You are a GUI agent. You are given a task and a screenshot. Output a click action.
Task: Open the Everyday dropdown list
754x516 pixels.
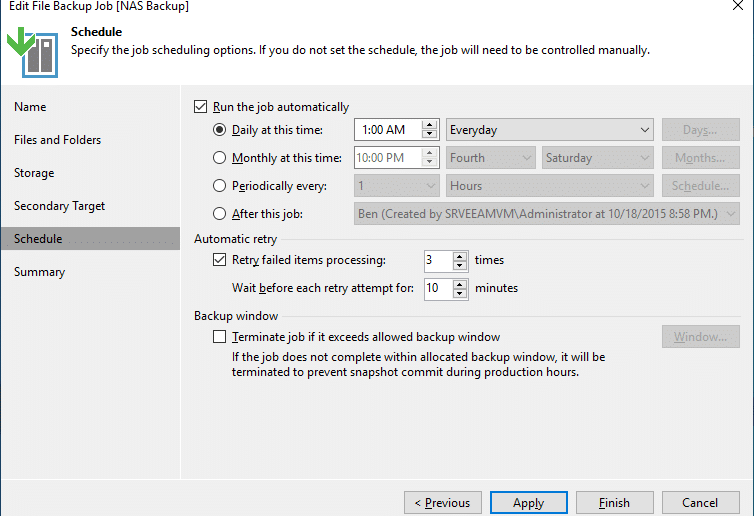pyautogui.click(x=550, y=130)
